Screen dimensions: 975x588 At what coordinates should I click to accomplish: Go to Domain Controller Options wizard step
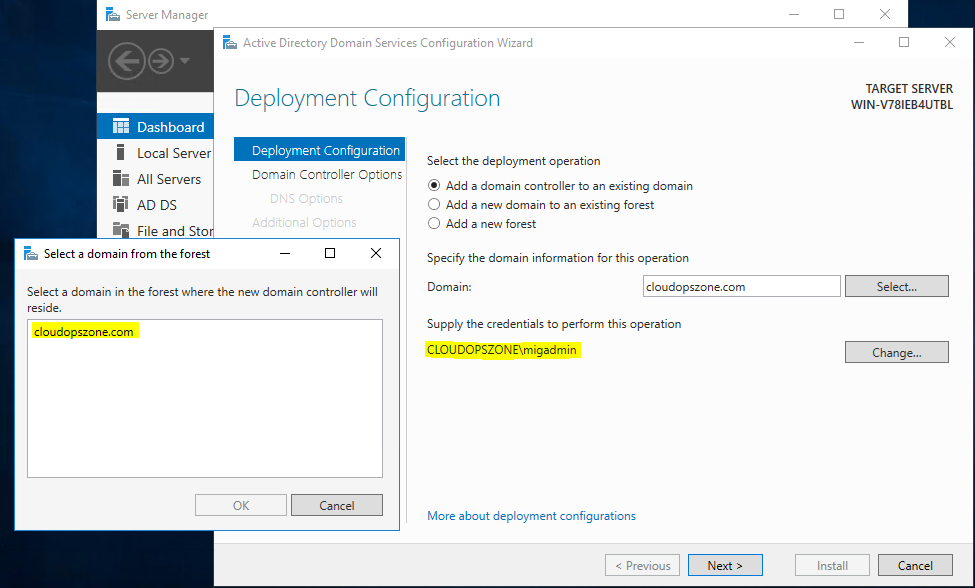[326, 175]
